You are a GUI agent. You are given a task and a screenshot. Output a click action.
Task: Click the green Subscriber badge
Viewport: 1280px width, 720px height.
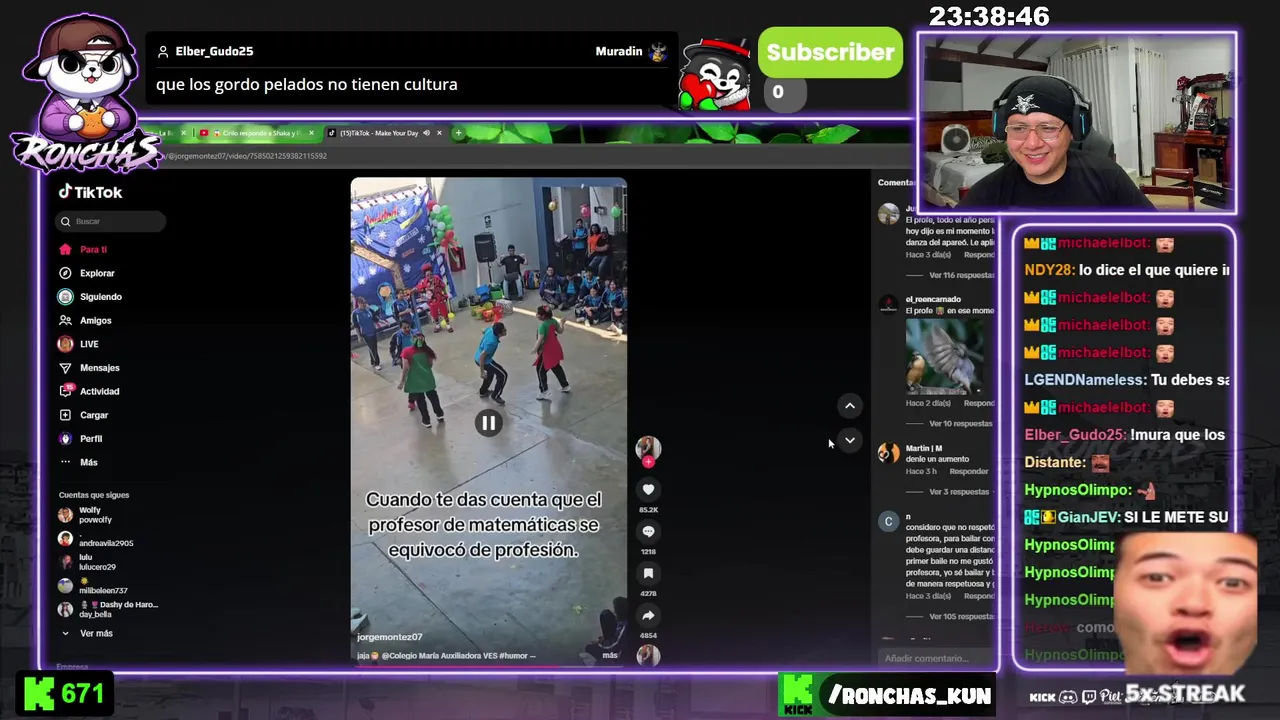[830, 52]
